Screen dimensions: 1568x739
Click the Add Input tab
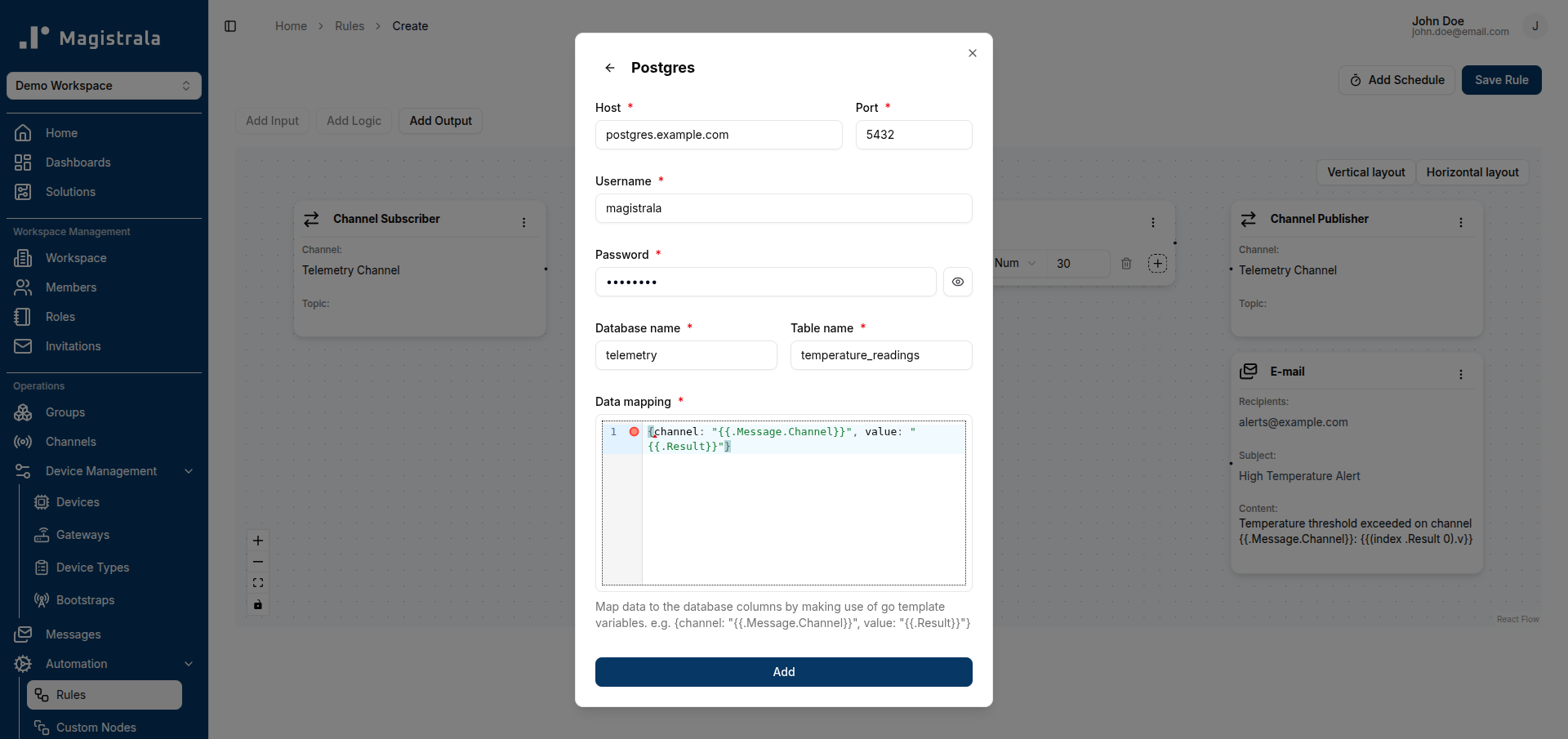[273, 121]
